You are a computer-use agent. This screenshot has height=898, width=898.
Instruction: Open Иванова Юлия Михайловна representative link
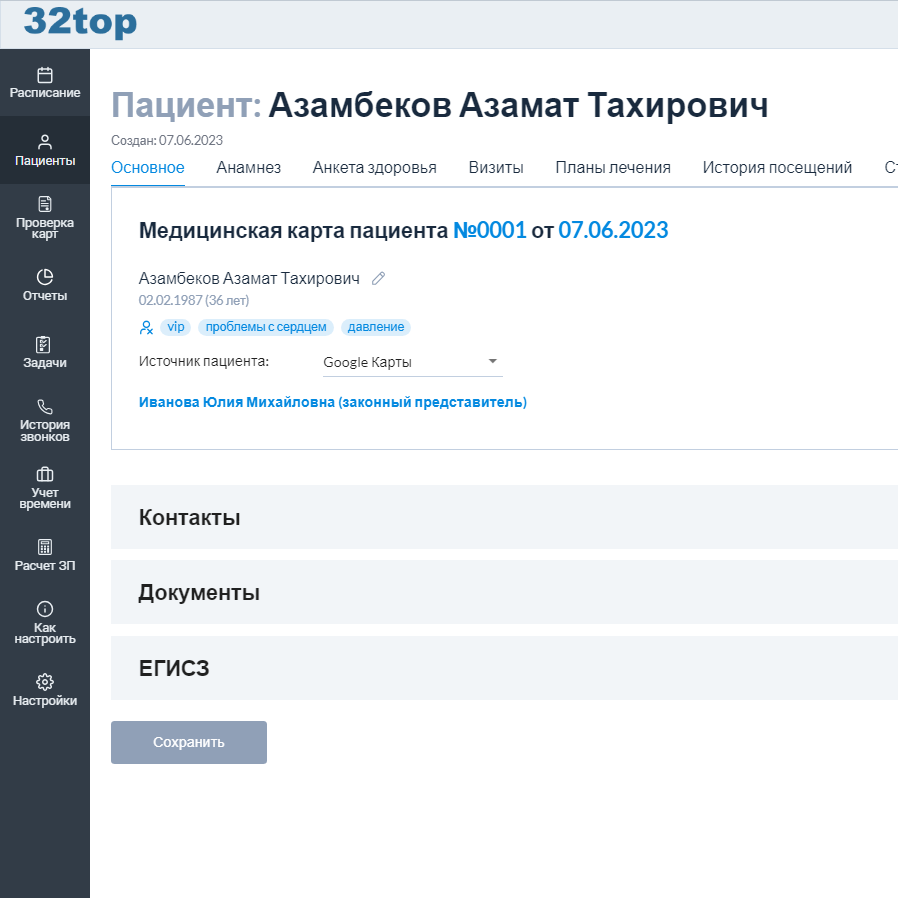coord(333,402)
